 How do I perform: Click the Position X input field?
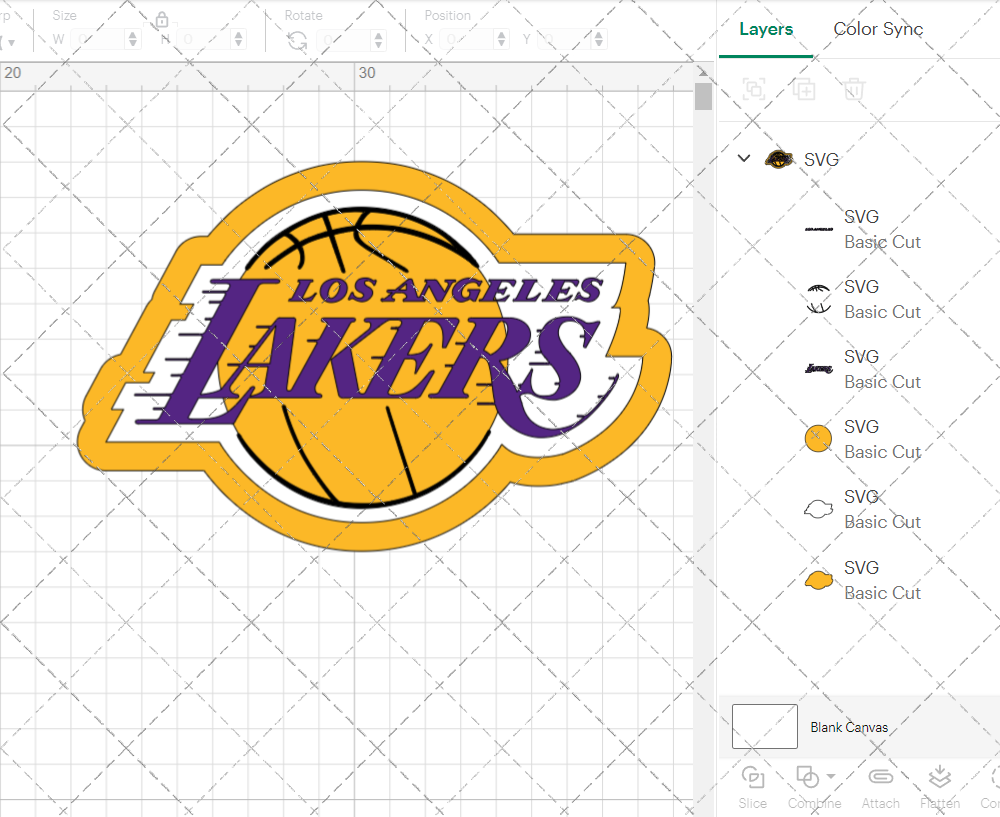coord(467,40)
